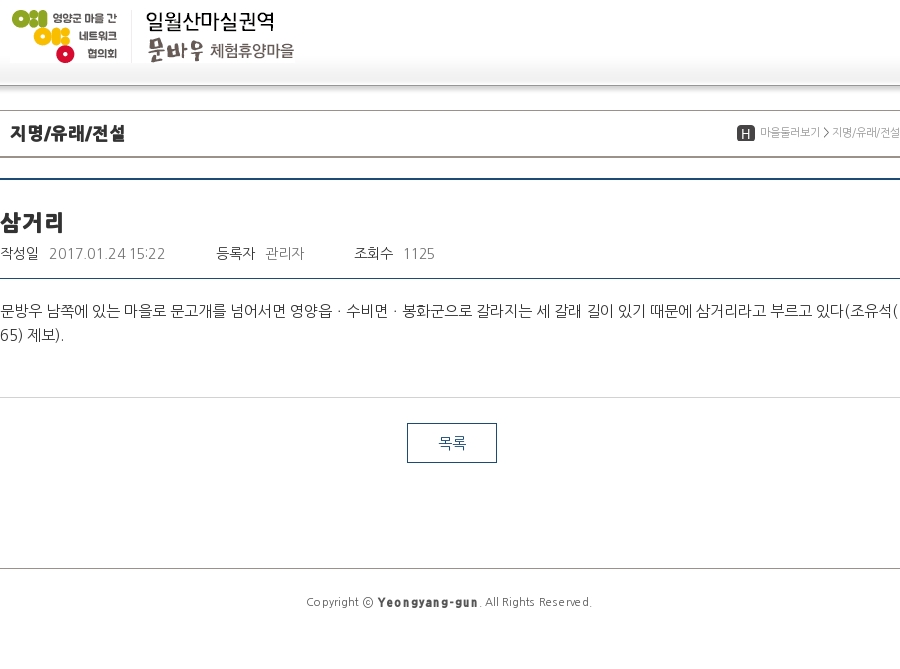Open the 지명/유래/전설 breadcrumb link
900x669 pixels.
tap(866, 133)
